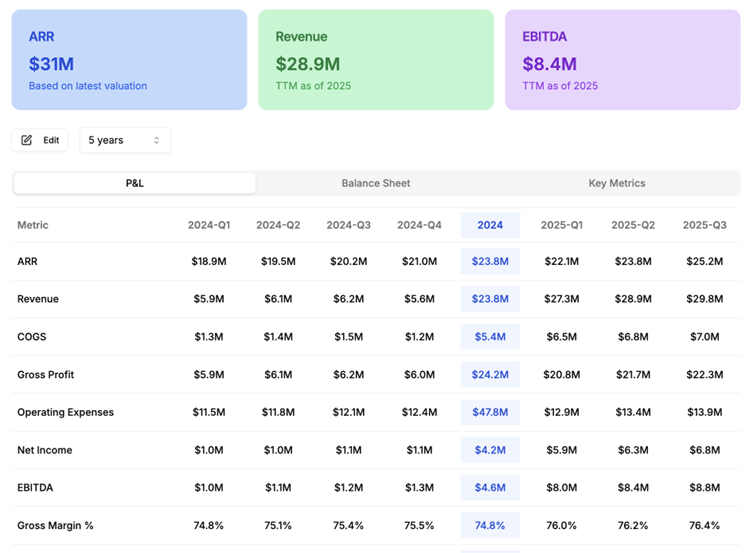Image resolution: width=749 pixels, height=553 pixels.
Task: Click the Edit pencil icon
Action: pyautogui.click(x=27, y=140)
